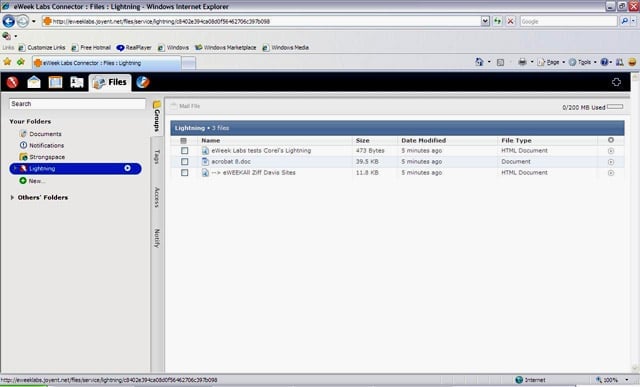Click the plus icon at app bar right
This screenshot has height=387, width=640.
pos(616,82)
